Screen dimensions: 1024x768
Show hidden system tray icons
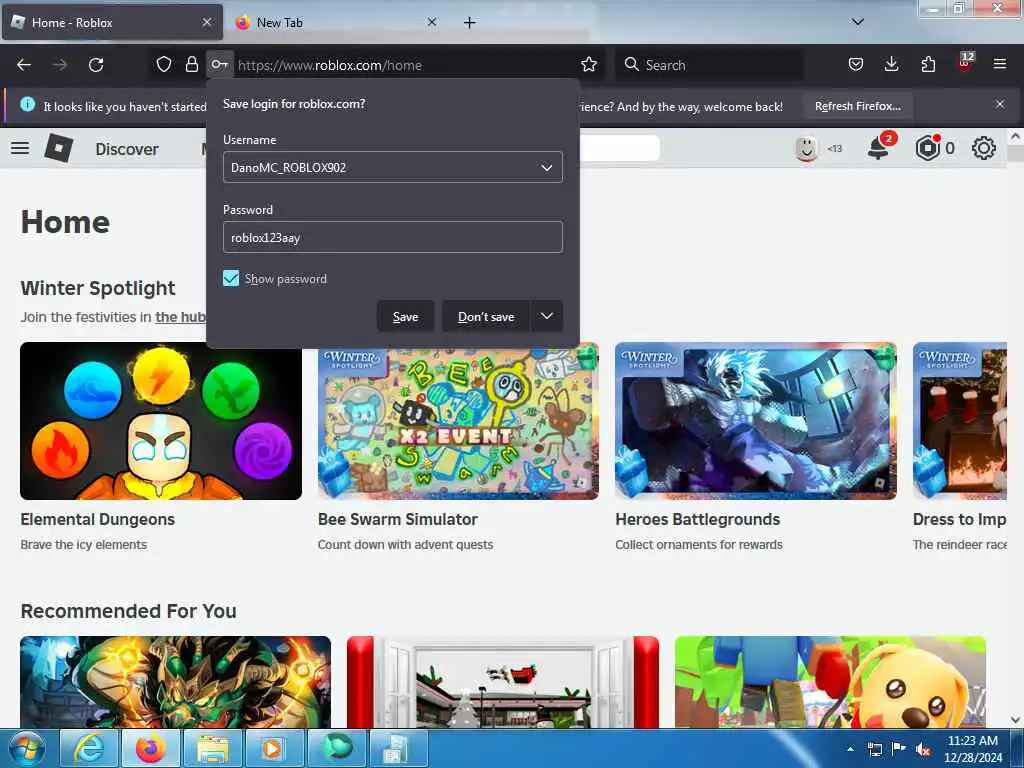click(x=850, y=749)
